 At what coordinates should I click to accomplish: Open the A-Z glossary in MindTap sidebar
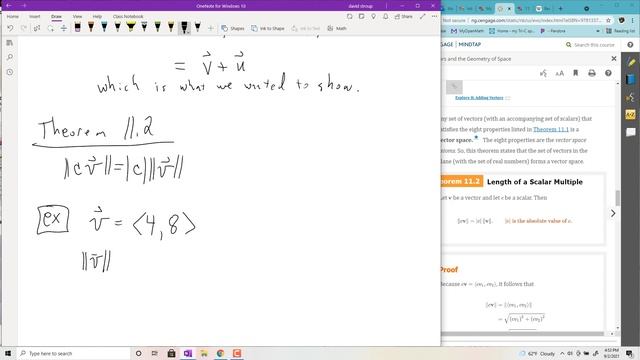coord(631,115)
